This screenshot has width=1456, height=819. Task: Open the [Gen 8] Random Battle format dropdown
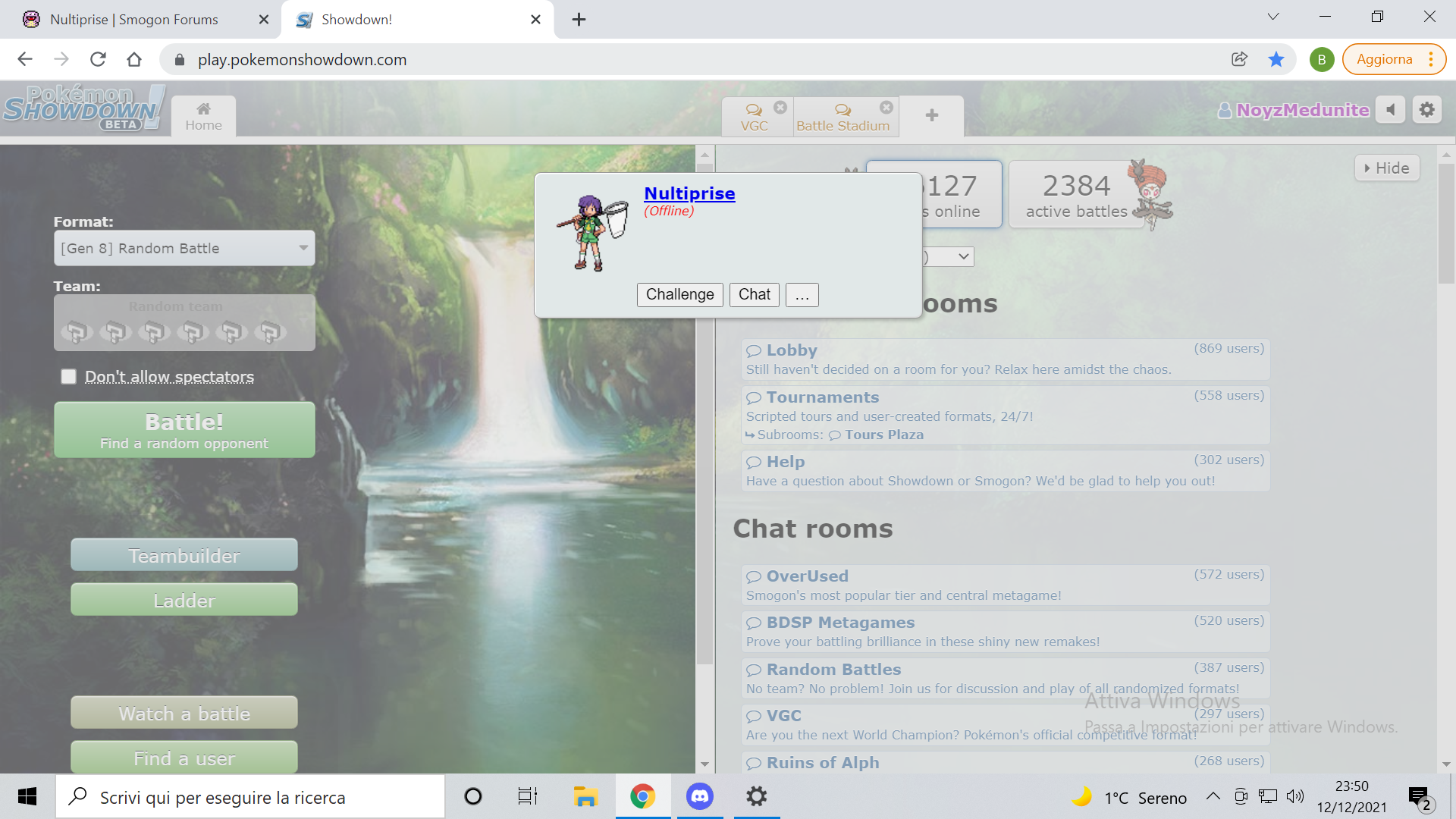point(184,247)
